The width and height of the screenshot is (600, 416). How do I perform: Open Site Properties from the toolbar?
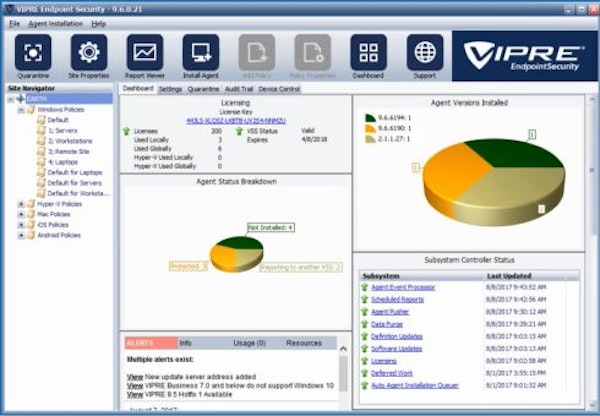point(89,52)
